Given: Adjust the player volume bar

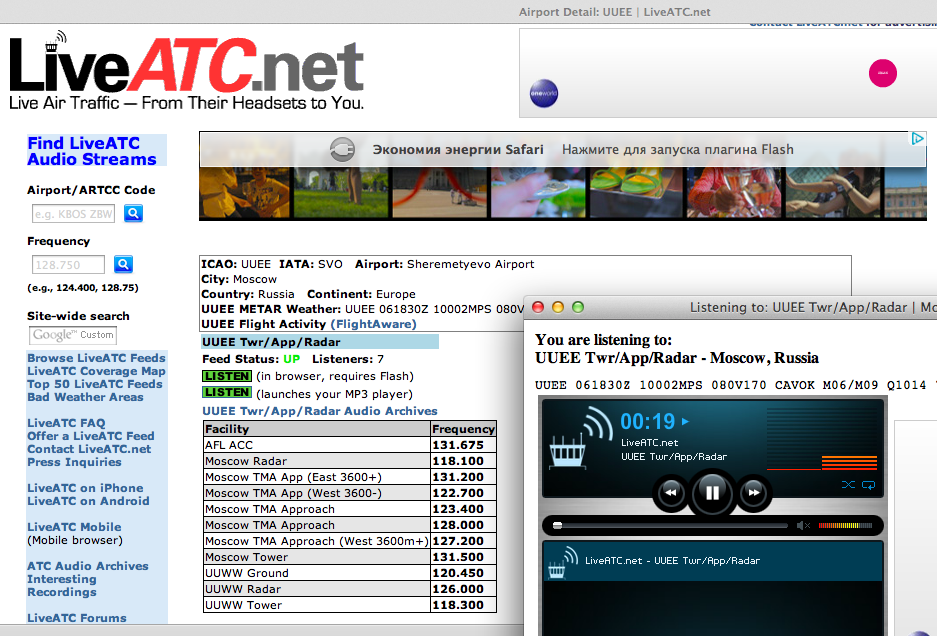Looking at the screenshot, I should point(845,525).
